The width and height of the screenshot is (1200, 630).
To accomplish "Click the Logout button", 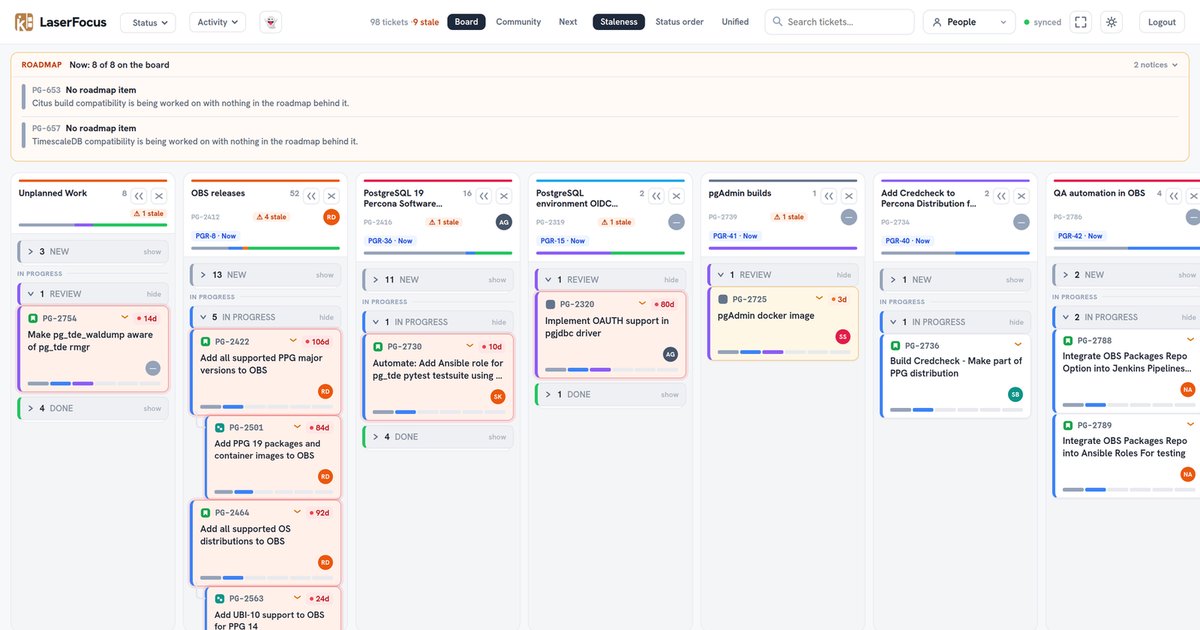I will pyautogui.click(x=1162, y=22).
